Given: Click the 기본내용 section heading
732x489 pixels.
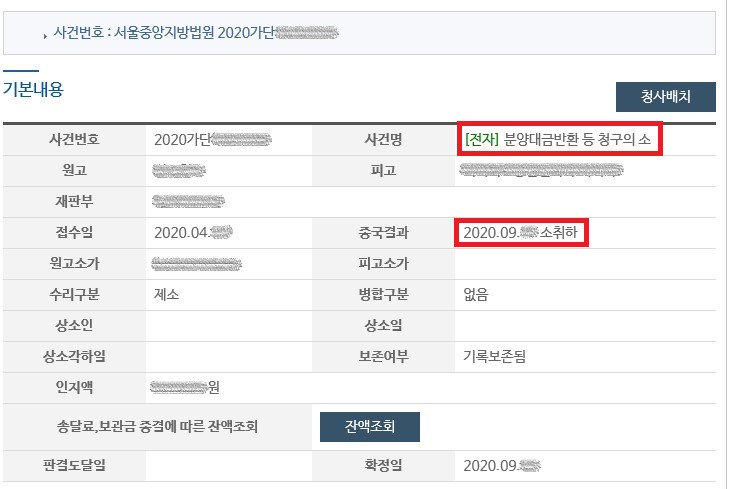Looking at the screenshot, I should [33, 89].
